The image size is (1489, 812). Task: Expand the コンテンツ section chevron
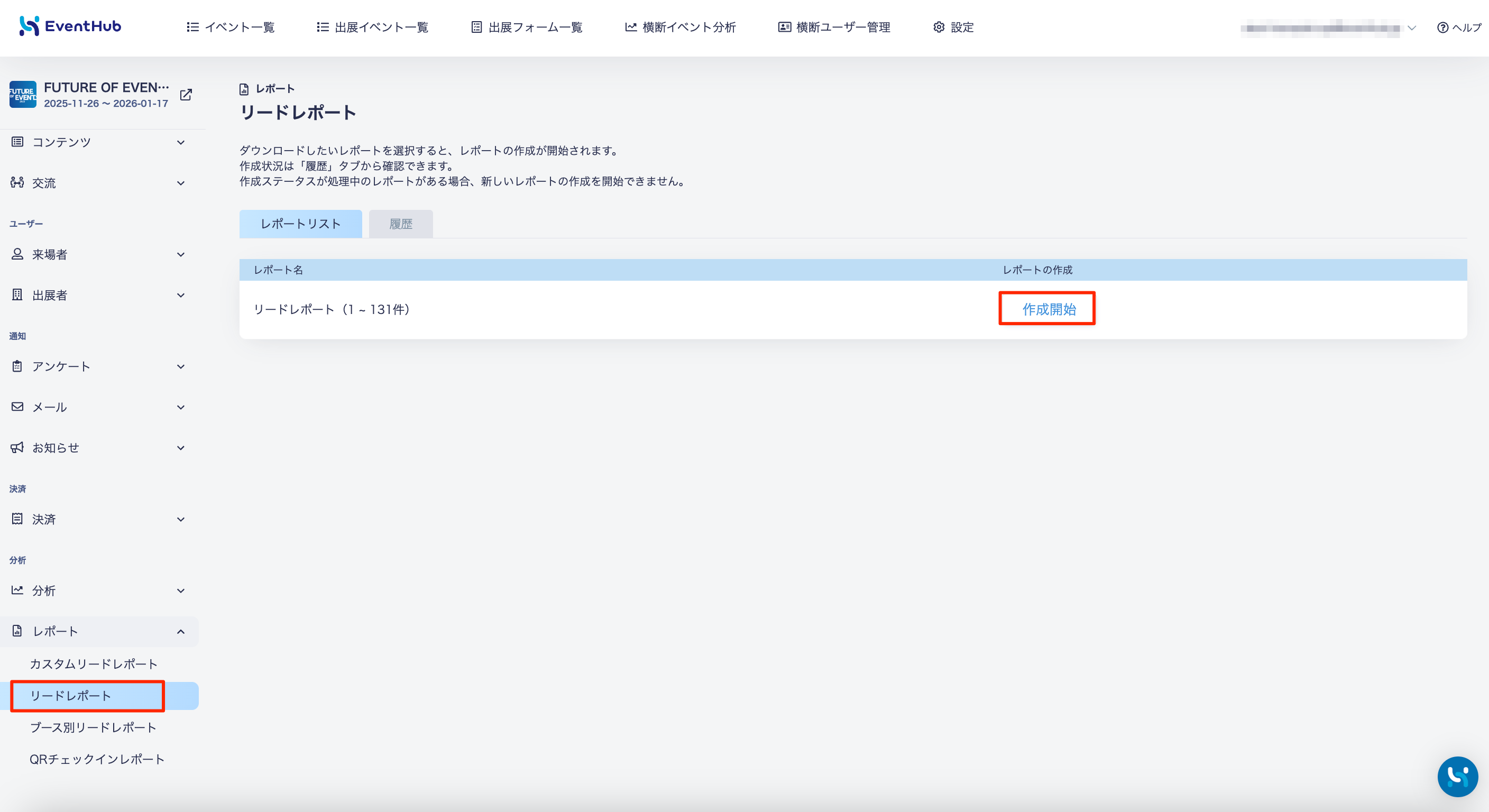(181, 142)
